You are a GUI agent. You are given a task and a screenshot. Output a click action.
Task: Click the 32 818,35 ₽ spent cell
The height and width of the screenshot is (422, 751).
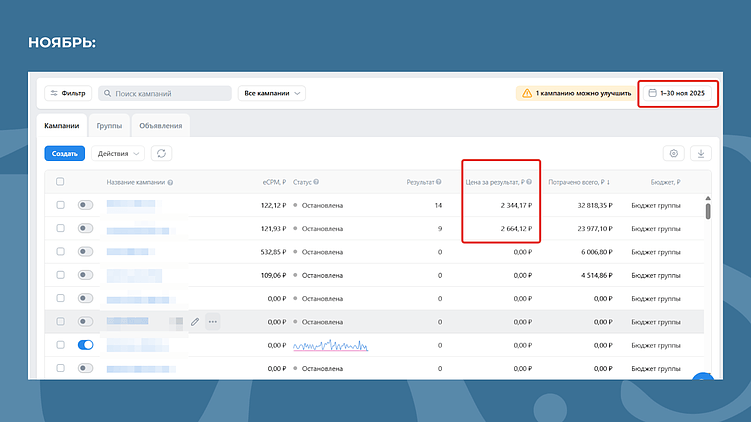click(x=595, y=205)
